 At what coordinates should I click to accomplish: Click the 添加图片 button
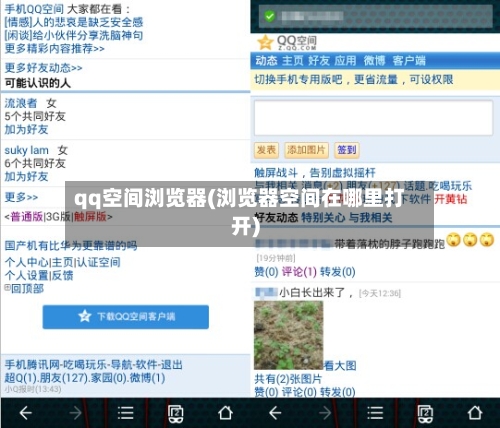click(x=306, y=150)
